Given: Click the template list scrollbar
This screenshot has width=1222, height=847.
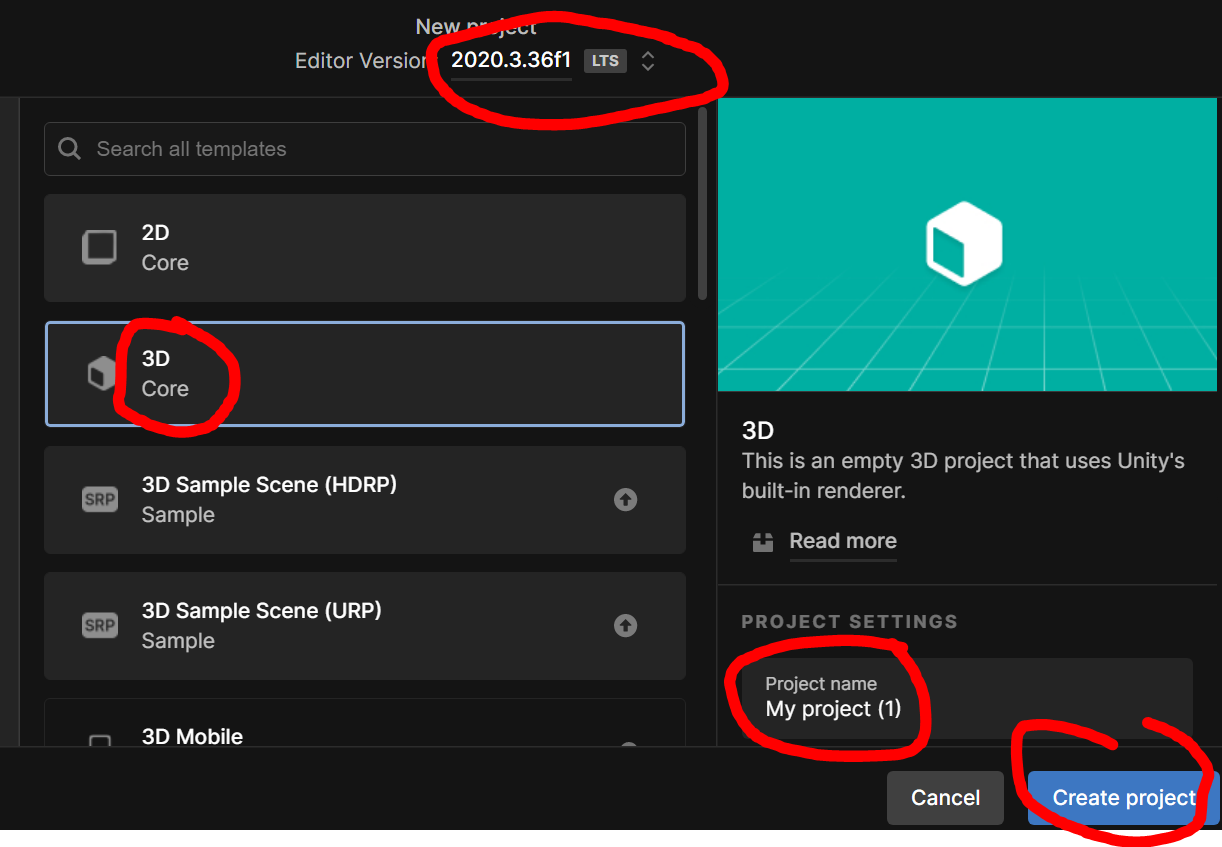Looking at the screenshot, I should 703,203.
